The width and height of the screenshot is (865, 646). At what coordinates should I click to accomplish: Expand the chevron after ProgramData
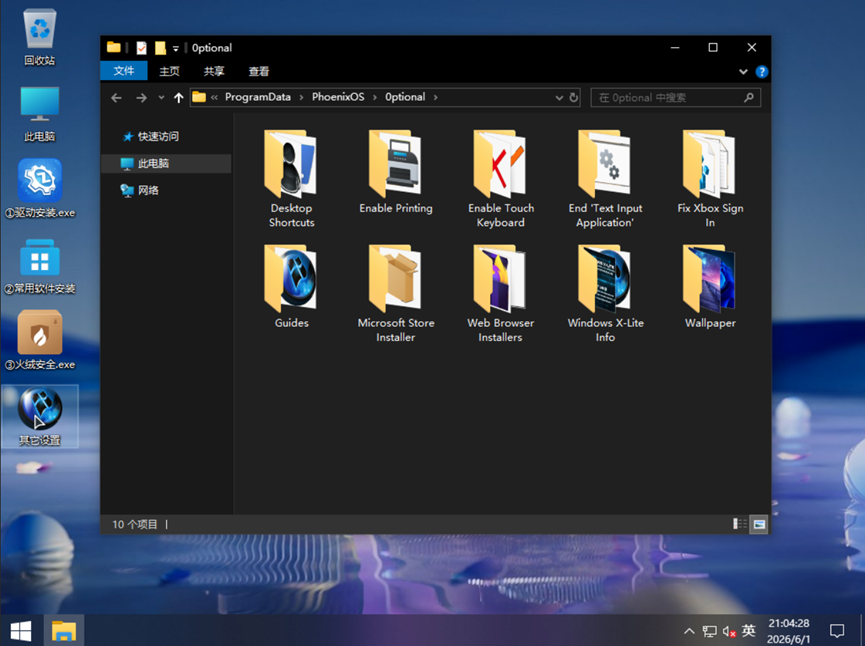pyautogui.click(x=301, y=98)
